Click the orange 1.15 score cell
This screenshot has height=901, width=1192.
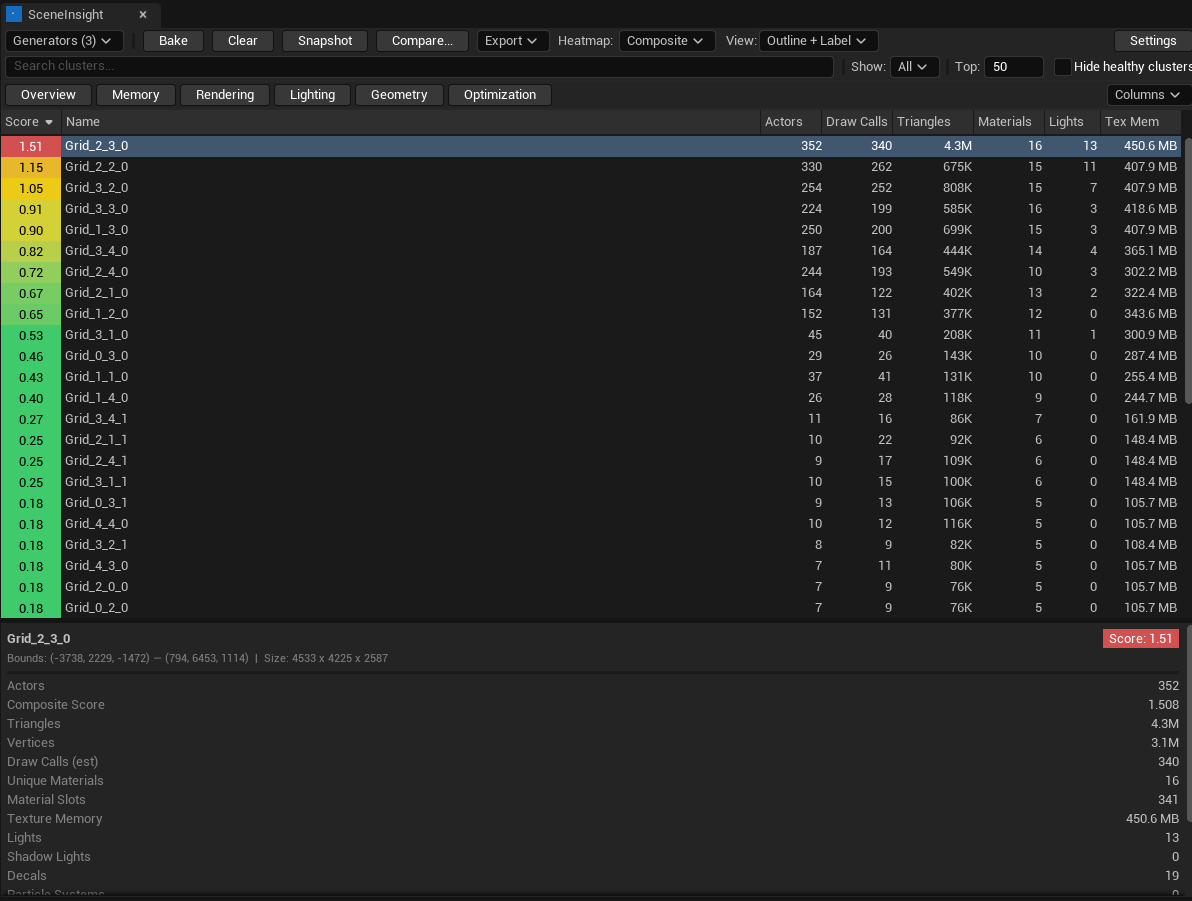[x=31, y=167]
